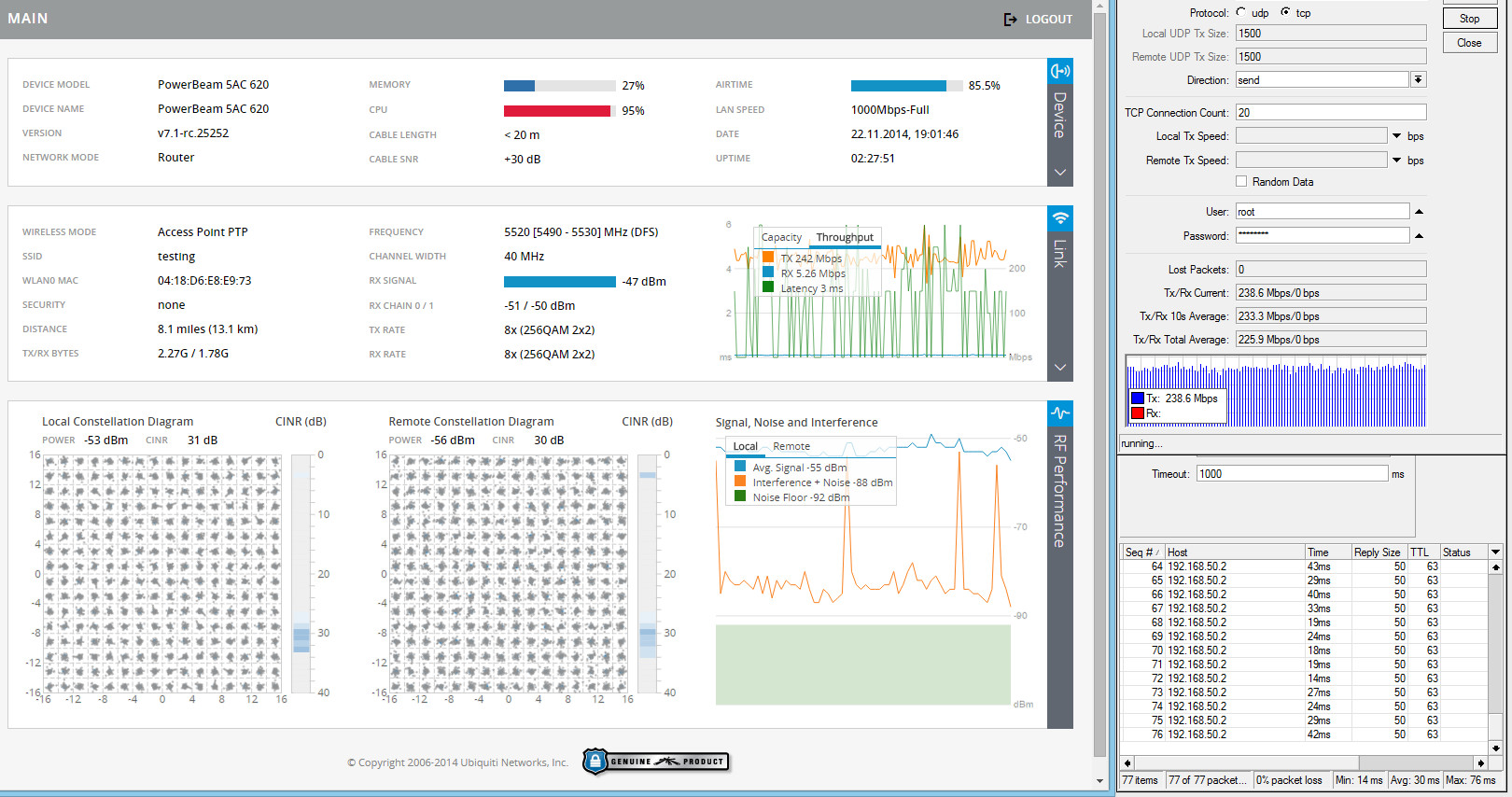Enable the Random Data checkbox
The height and width of the screenshot is (797, 1512).
(1241, 182)
